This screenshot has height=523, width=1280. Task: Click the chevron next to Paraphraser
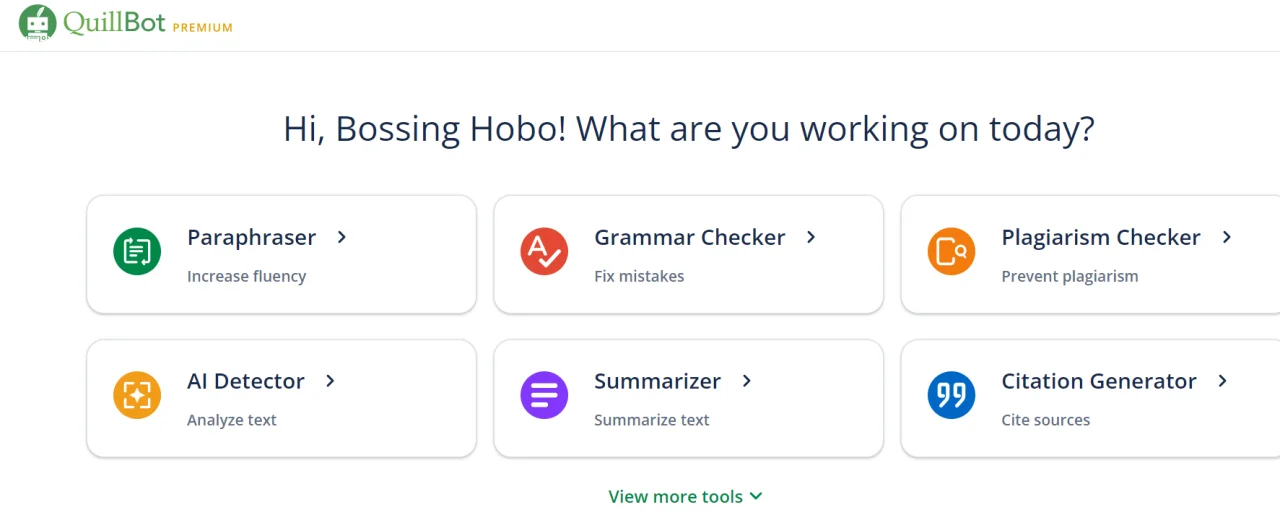click(342, 237)
